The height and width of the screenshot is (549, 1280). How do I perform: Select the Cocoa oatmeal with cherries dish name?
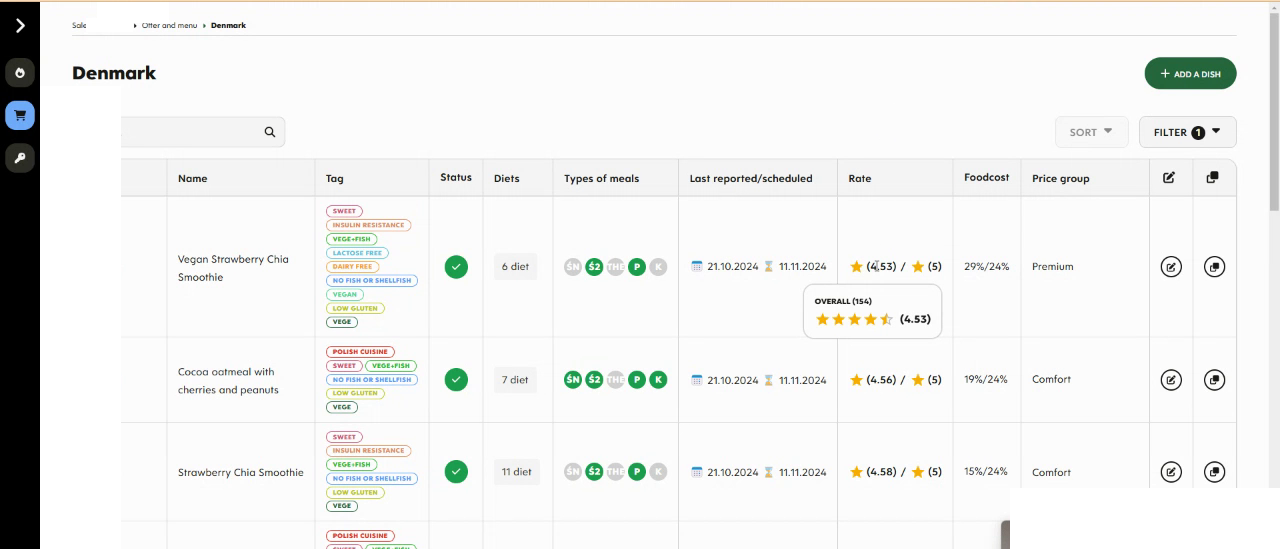[x=228, y=381]
